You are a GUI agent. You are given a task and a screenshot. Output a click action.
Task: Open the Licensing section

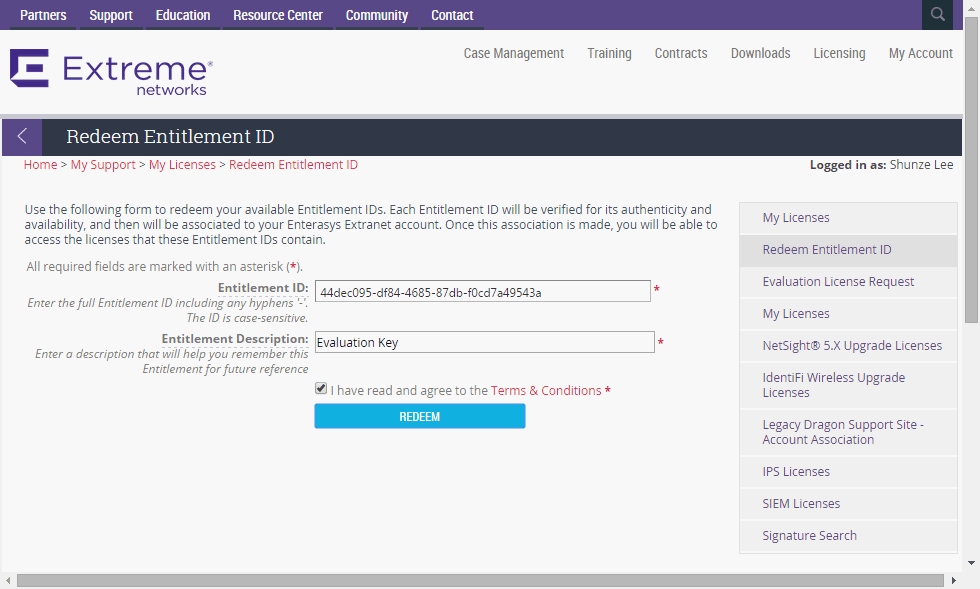tap(839, 54)
